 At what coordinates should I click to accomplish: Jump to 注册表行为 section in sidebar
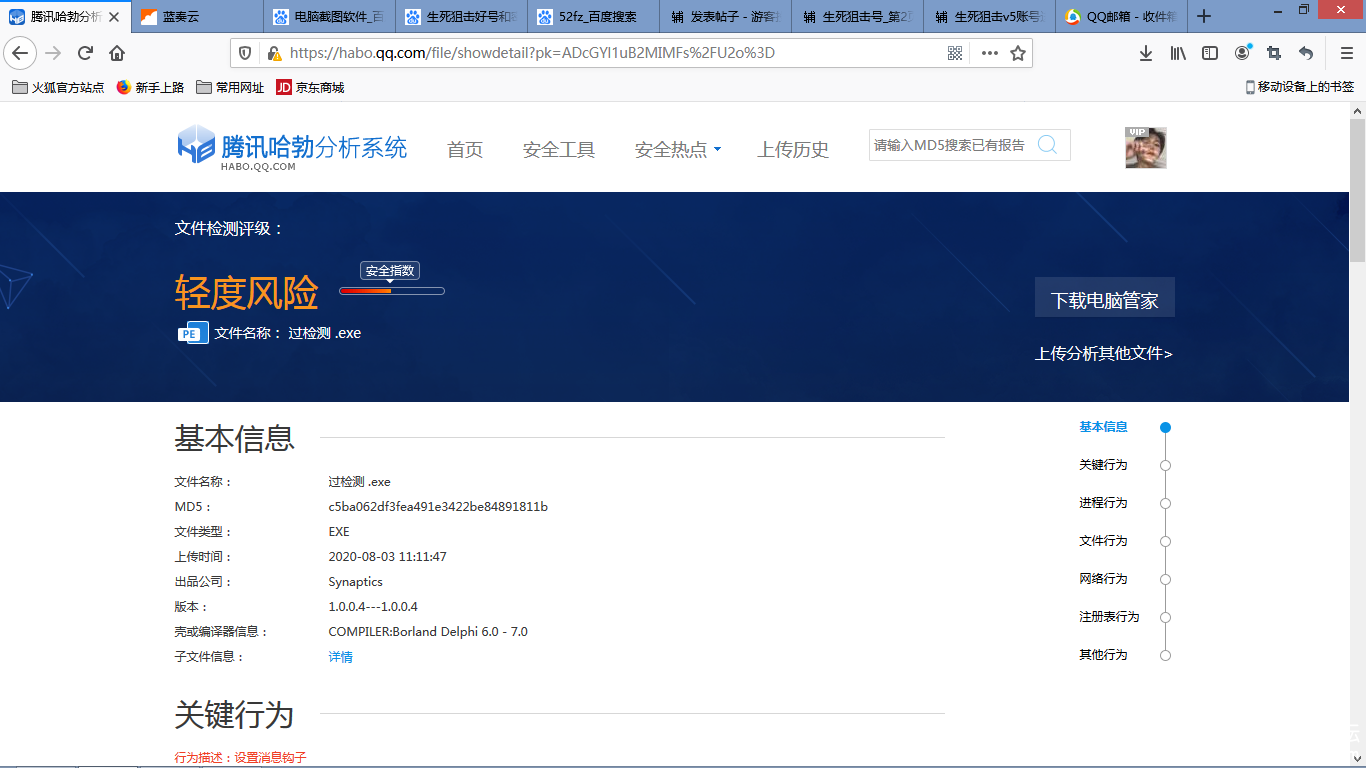click(1109, 617)
